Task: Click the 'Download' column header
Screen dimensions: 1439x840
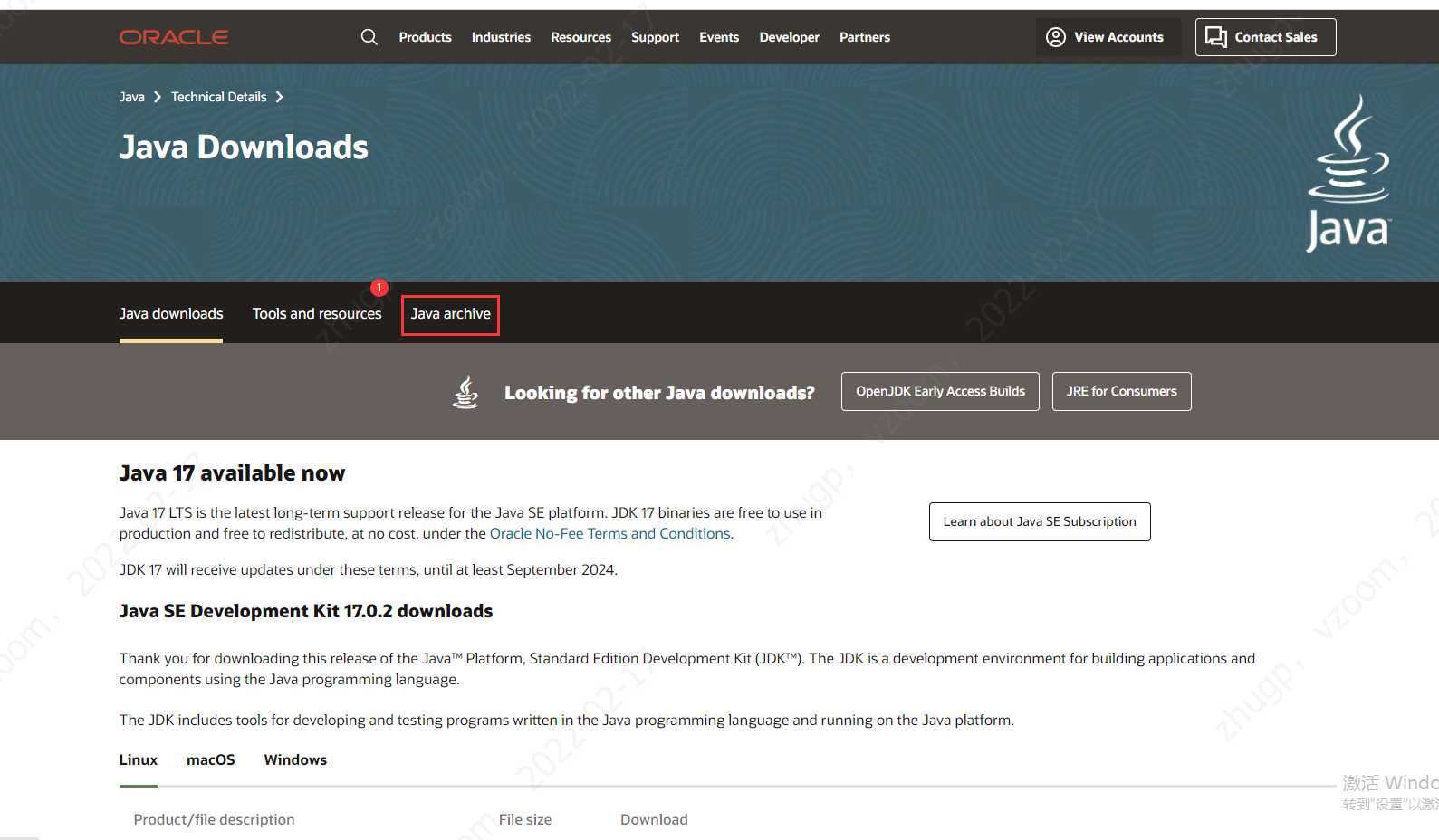Action: pos(654,819)
